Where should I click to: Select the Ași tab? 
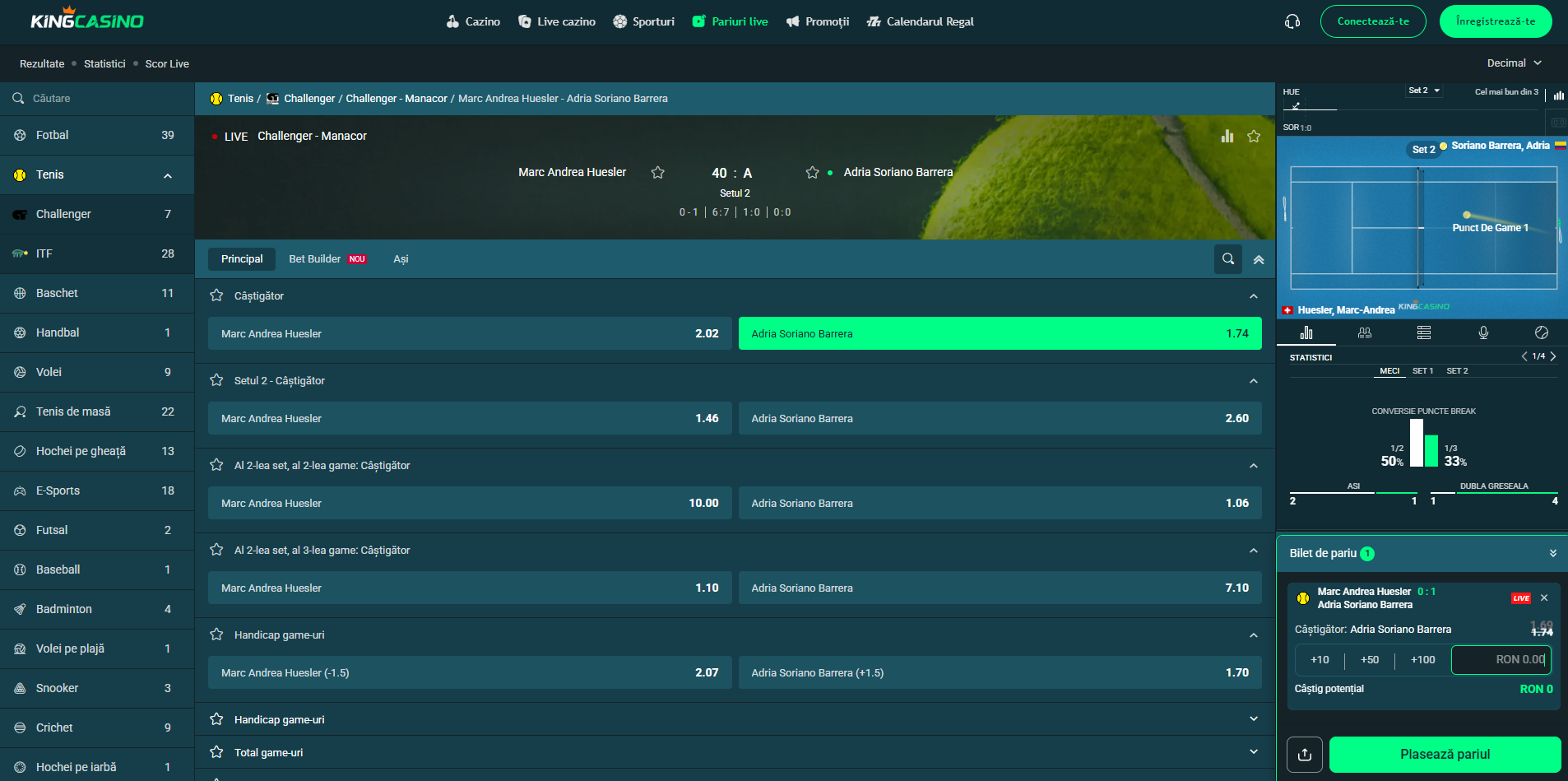[401, 258]
